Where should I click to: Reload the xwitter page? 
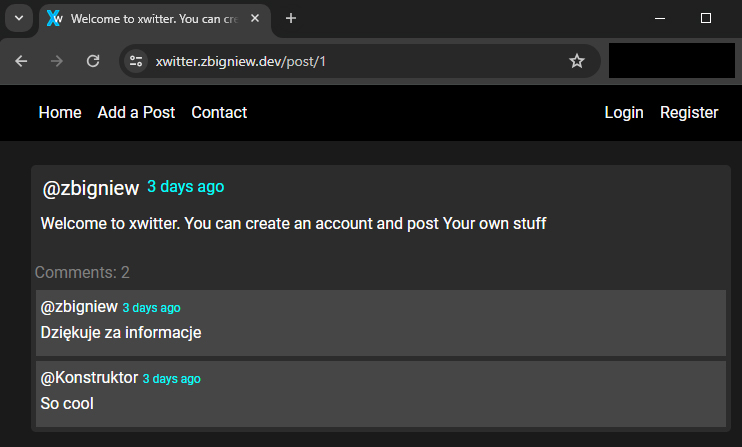click(x=93, y=61)
